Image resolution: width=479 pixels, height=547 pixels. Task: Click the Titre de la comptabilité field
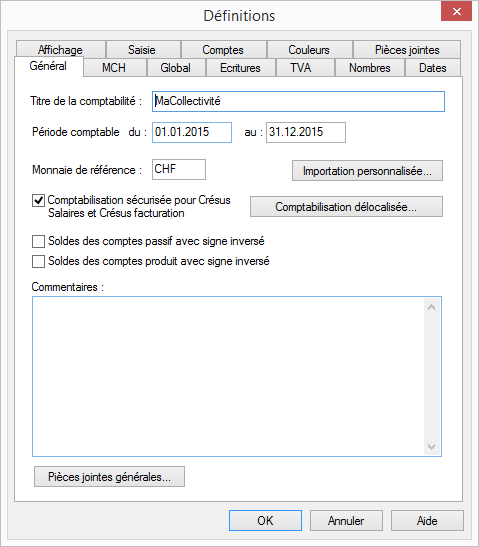(298, 102)
